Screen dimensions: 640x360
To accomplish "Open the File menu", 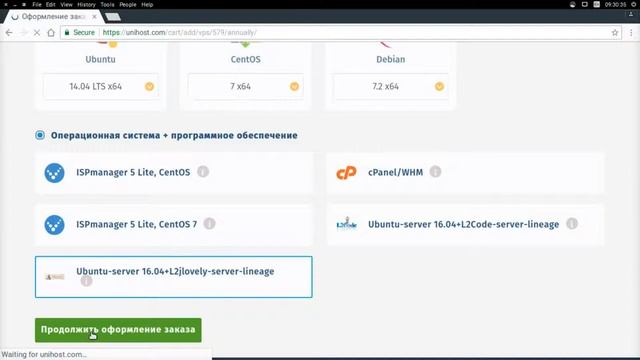I will pos(37,4).
